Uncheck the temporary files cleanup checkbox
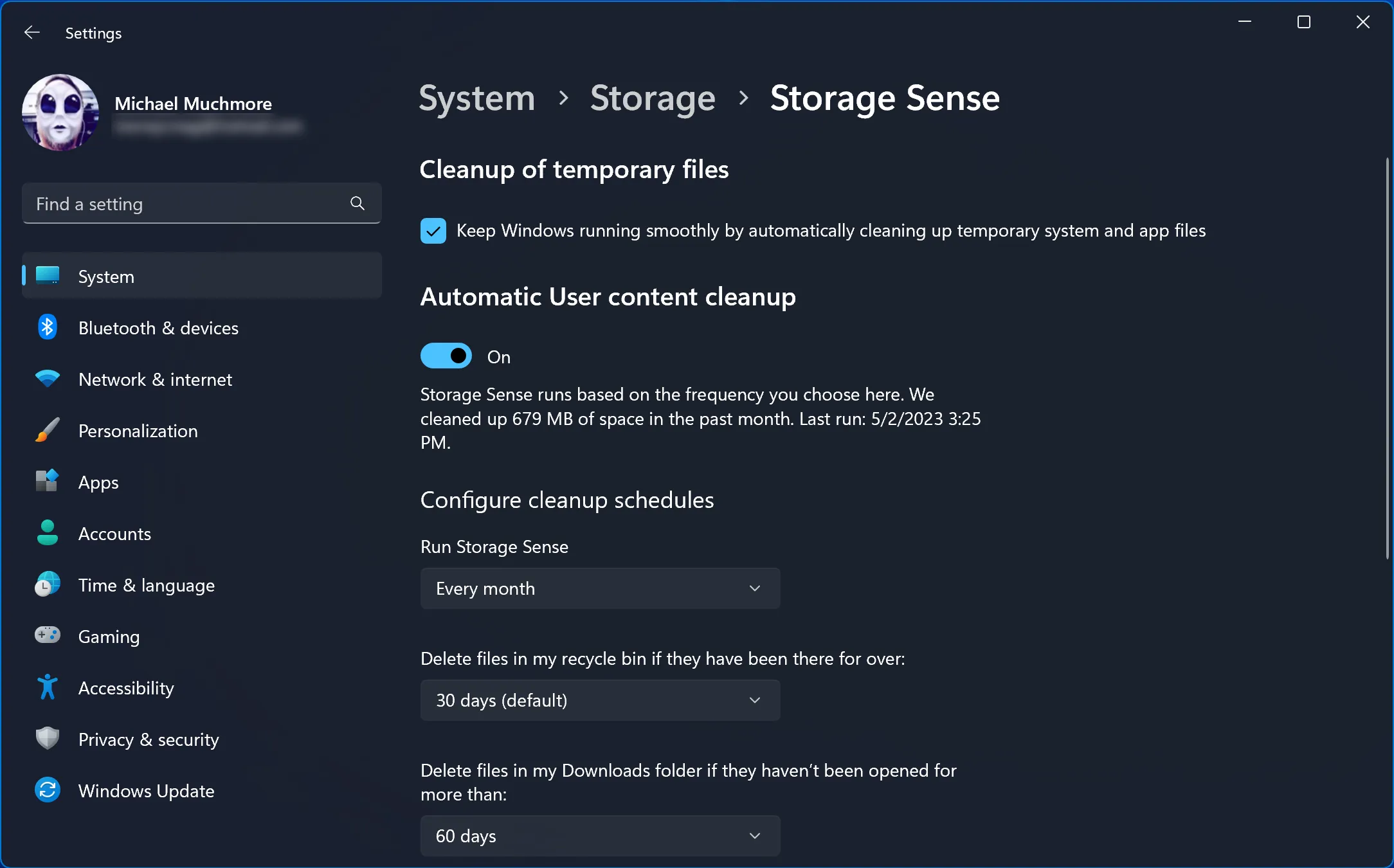This screenshot has width=1394, height=868. pos(433,231)
